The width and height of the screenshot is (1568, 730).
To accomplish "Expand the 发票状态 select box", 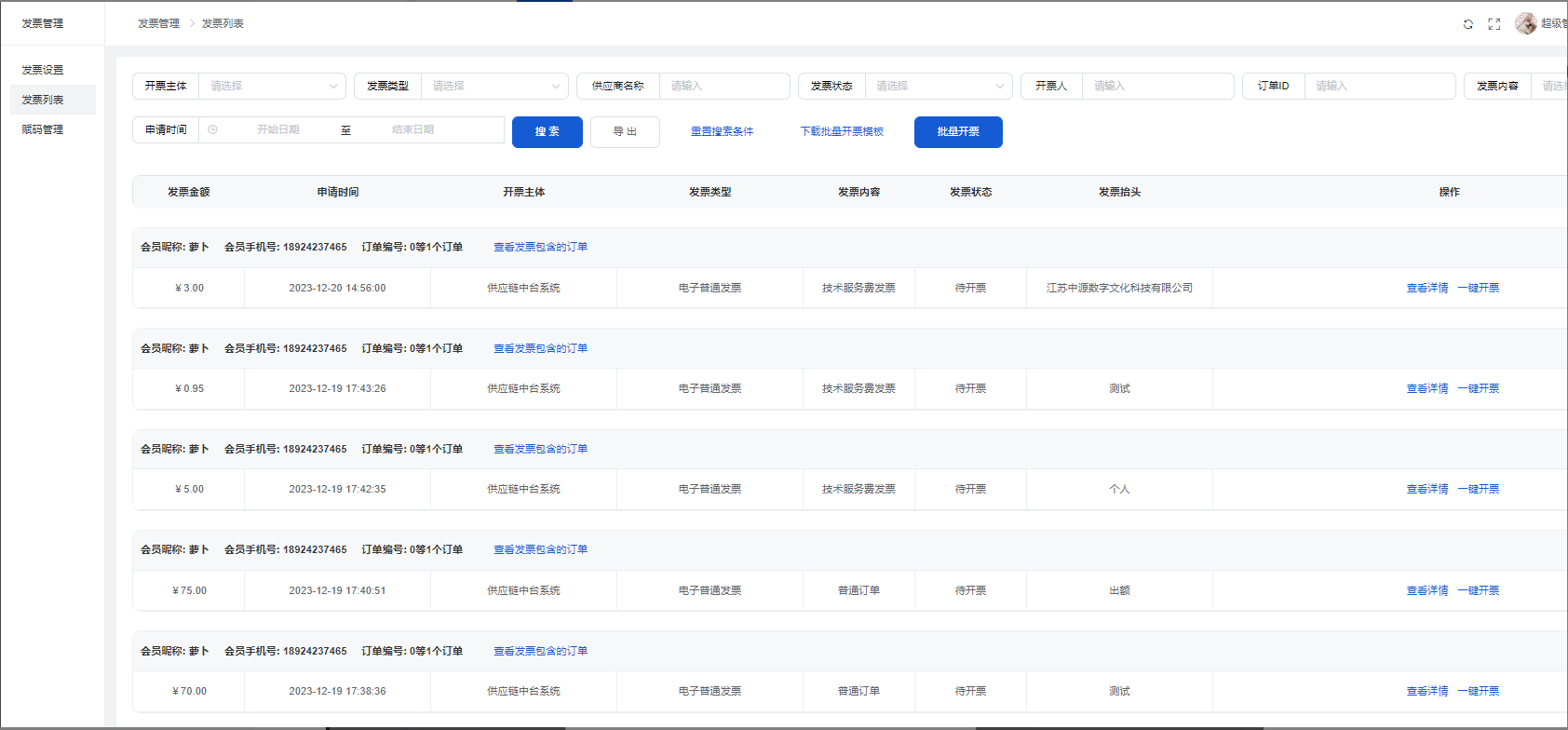I will 938,86.
